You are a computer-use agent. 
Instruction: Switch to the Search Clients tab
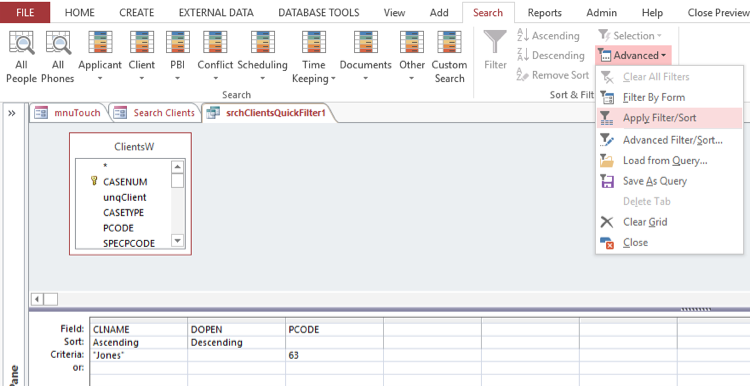coord(155,113)
